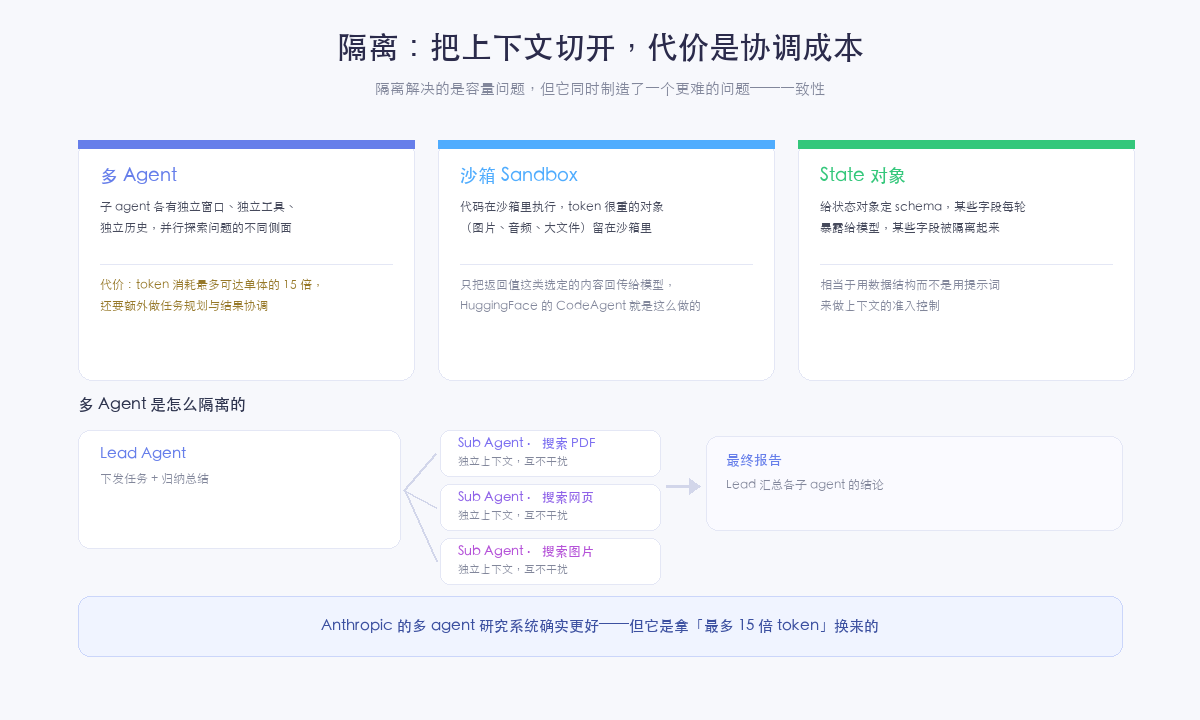The image size is (1200, 720).
Task: Click 独立上下文 text under 搜索 PDF
Action: (512, 461)
